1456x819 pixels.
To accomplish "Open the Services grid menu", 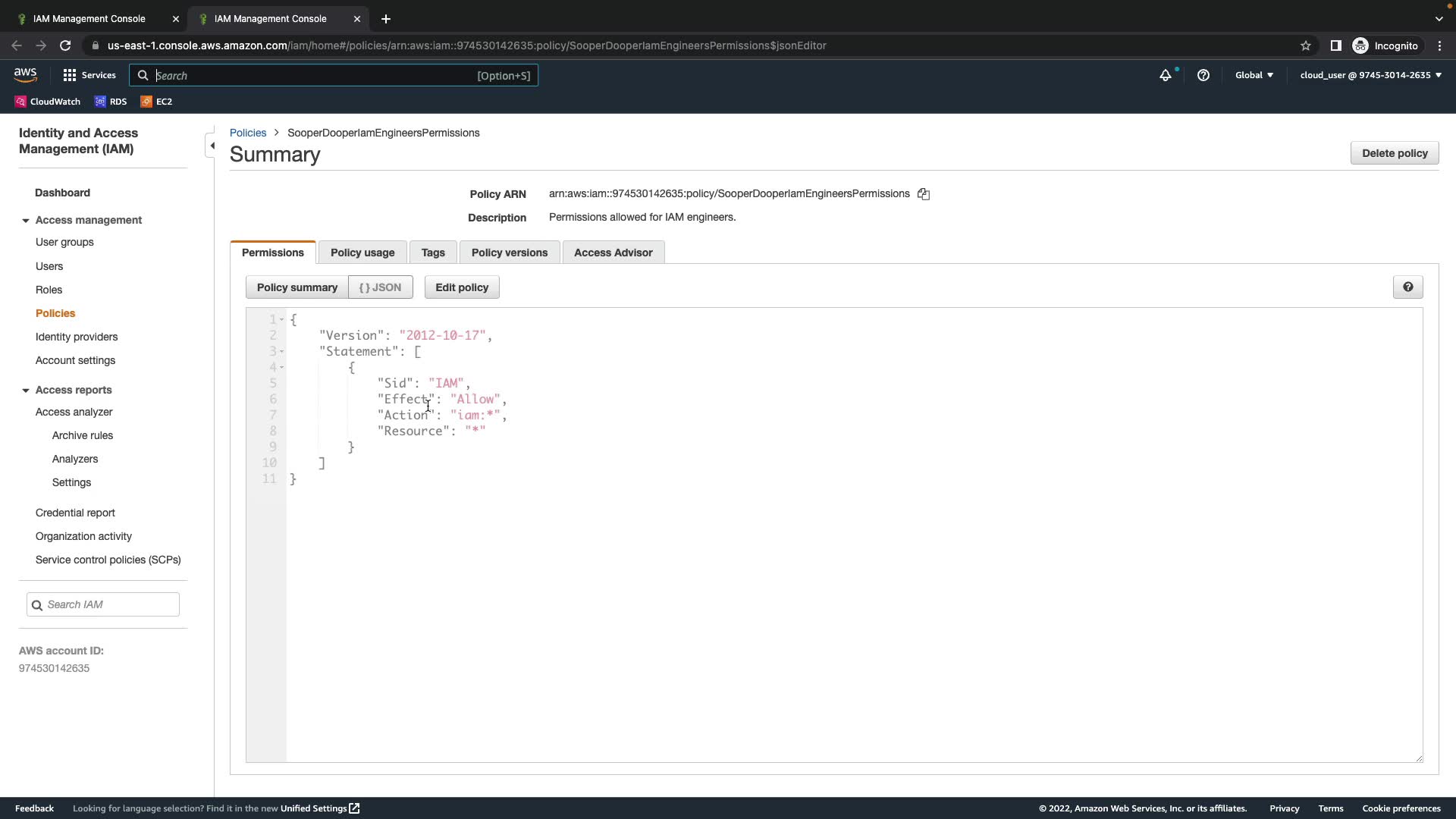I will click(x=89, y=75).
